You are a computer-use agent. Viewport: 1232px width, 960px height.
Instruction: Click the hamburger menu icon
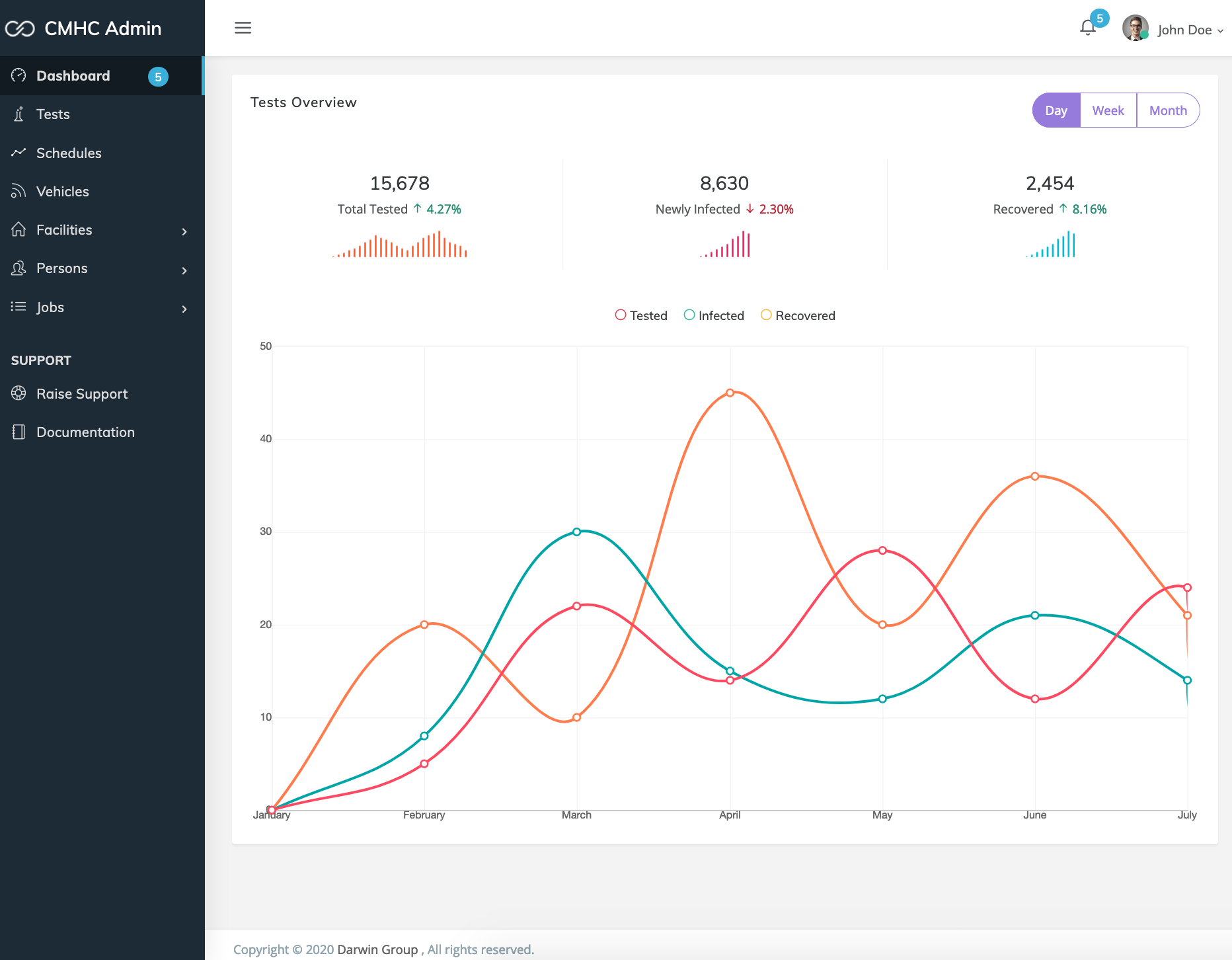click(x=243, y=28)
